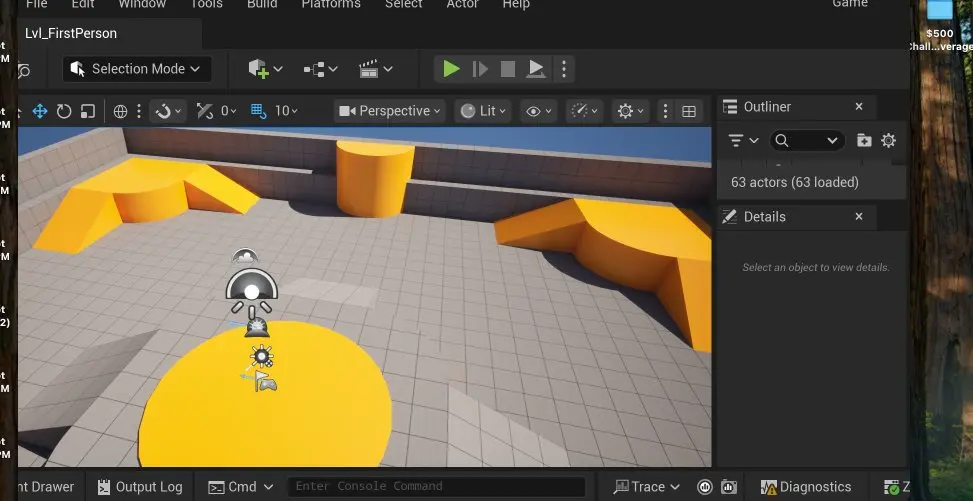The image size is (973, 501).
Task: Click the Diagnostics button in status bar
Action: pyautogui.click(x=806, y=487)
